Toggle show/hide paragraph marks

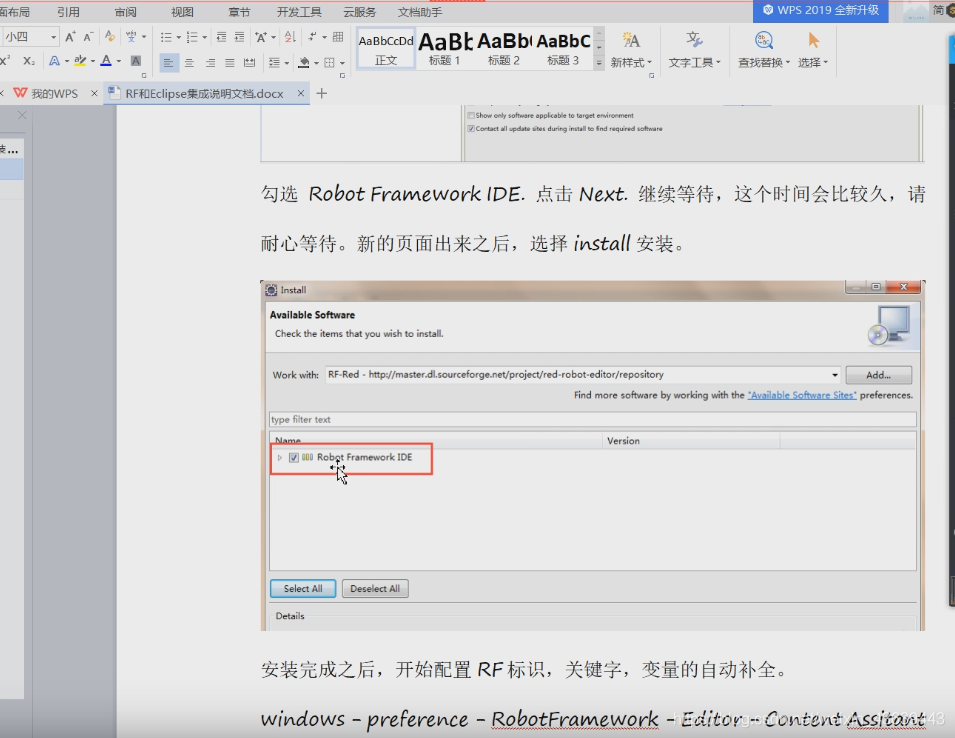pyautogui.click(x=312, y=37)
